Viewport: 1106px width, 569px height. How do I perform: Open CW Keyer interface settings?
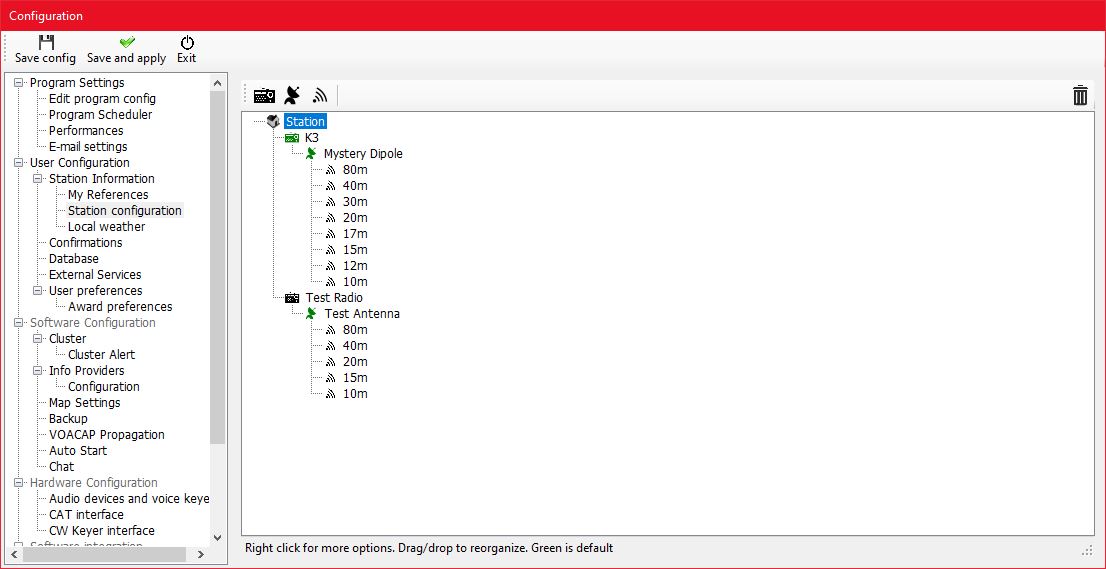pos(102,530)
